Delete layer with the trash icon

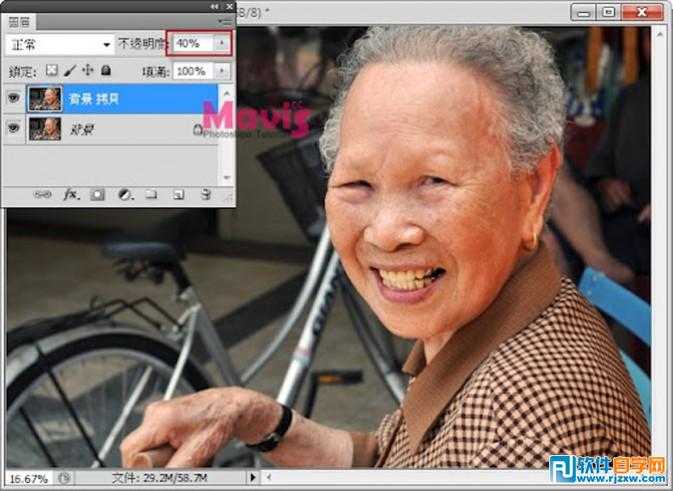(206, 195)
